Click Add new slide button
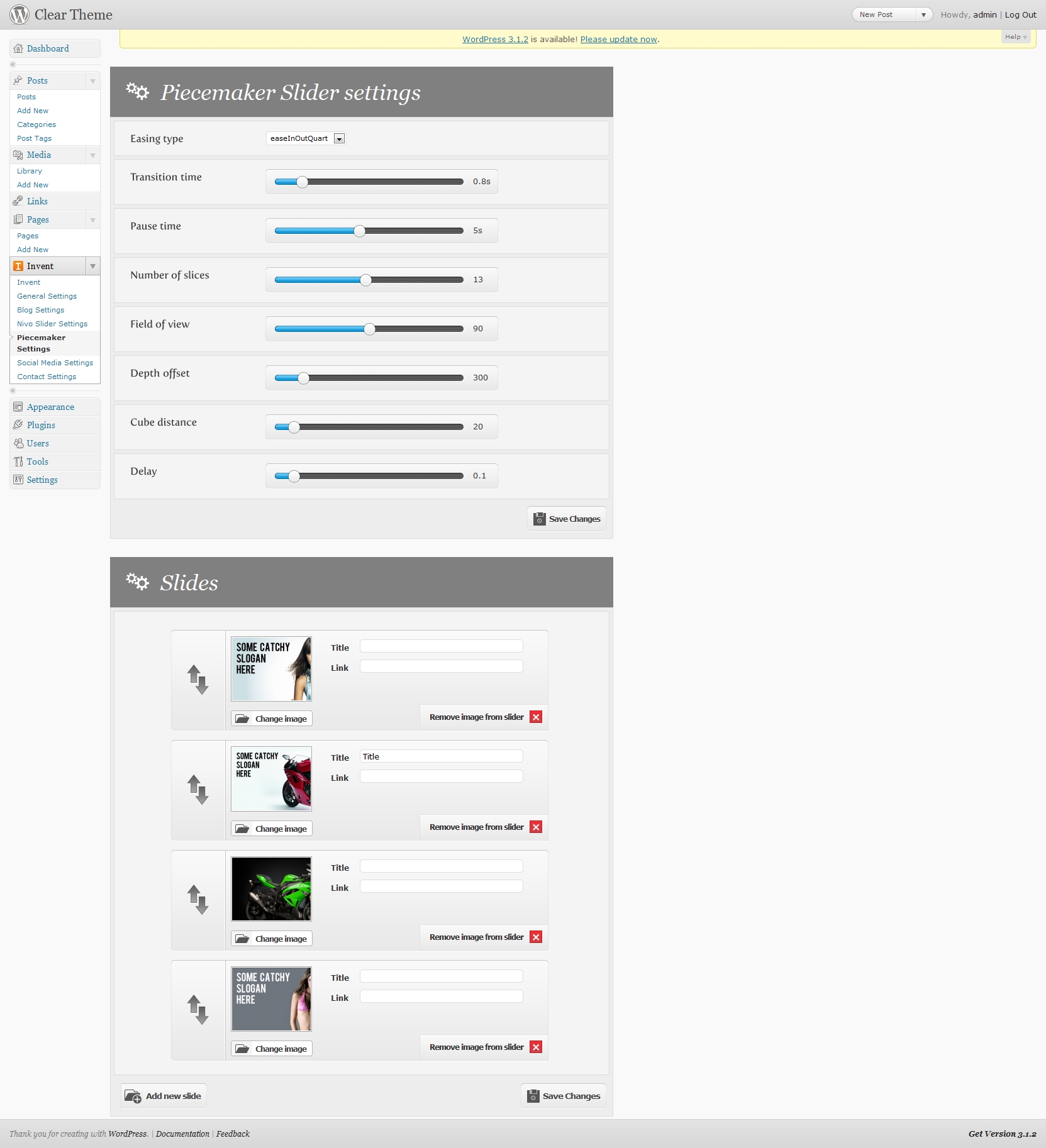Image resolution: width=1046 pixels, height=1148 pixels. point(164,1096)
